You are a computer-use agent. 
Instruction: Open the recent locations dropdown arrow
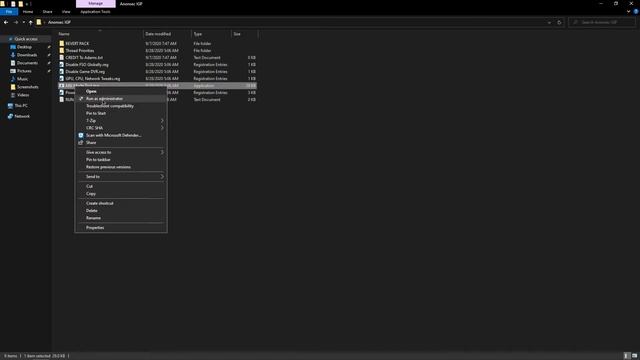tap(24, 22)
